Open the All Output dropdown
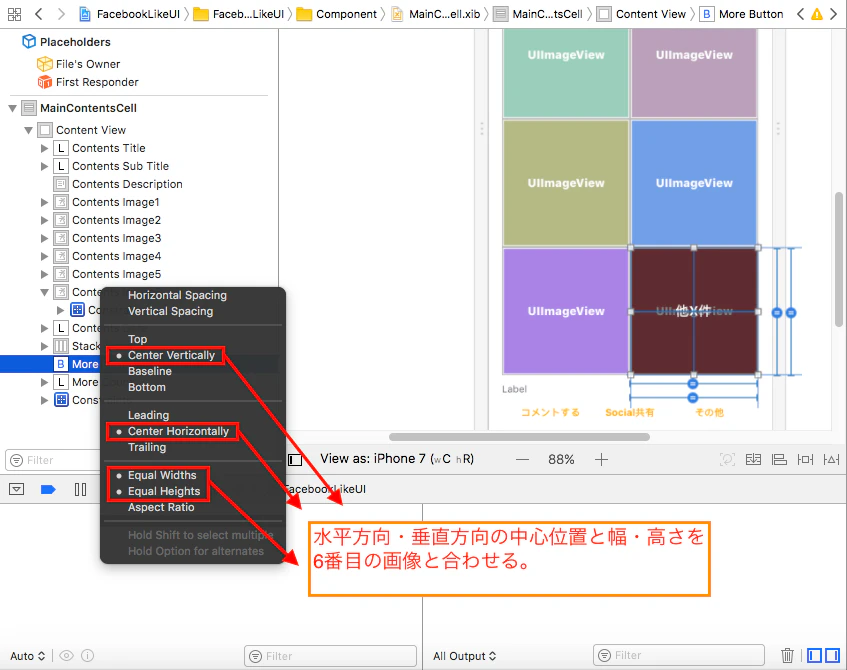 [465, 656]
